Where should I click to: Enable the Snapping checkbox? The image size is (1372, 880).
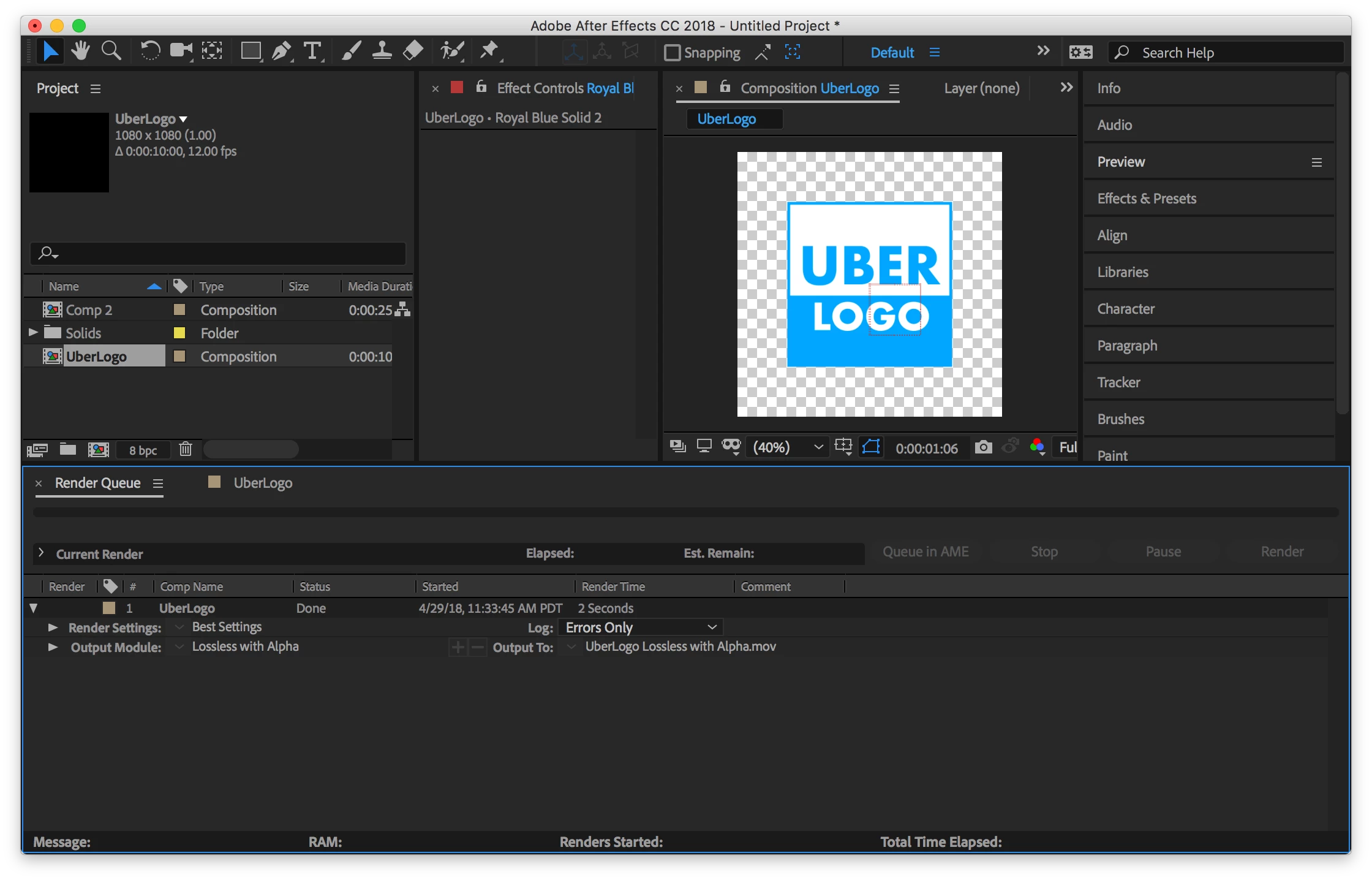point(673,53)
